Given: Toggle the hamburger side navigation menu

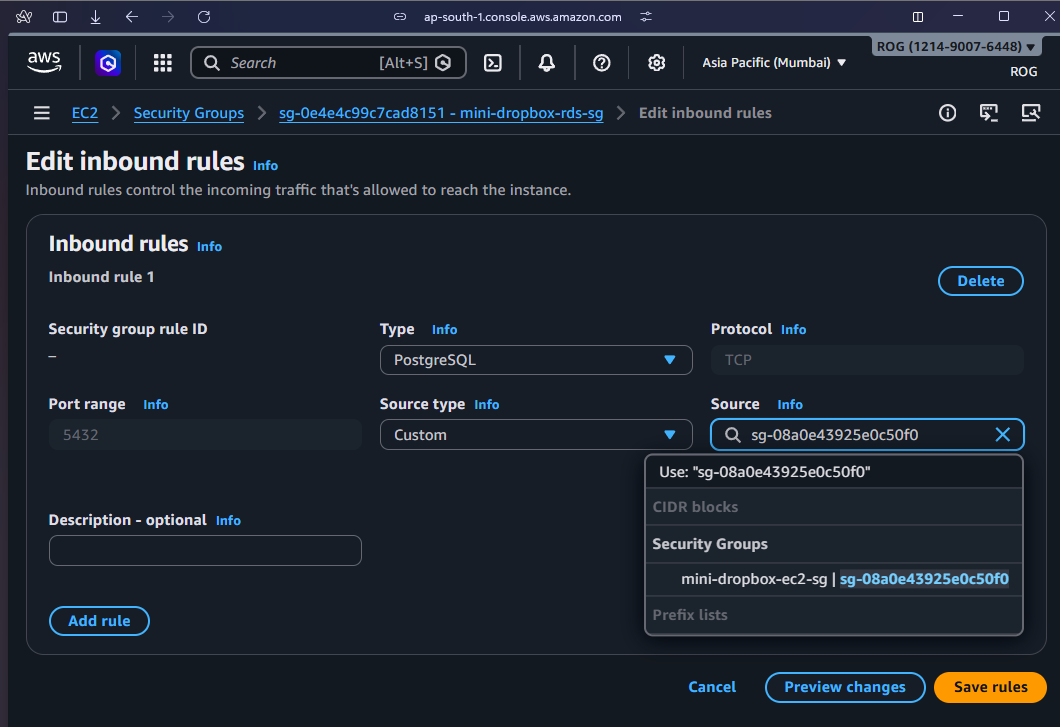Looking at the screenshot, I should 42,113.
